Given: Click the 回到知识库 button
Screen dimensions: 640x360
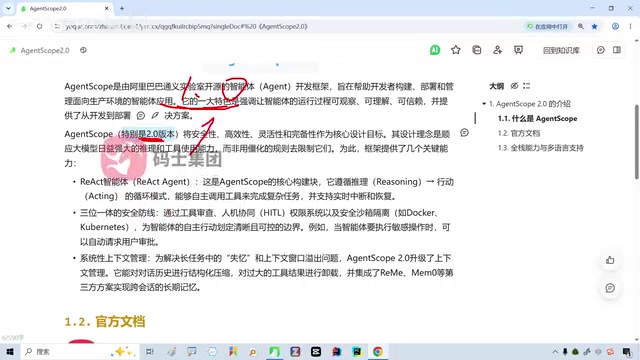Looking at the screenshot, I should coord(561,51).
